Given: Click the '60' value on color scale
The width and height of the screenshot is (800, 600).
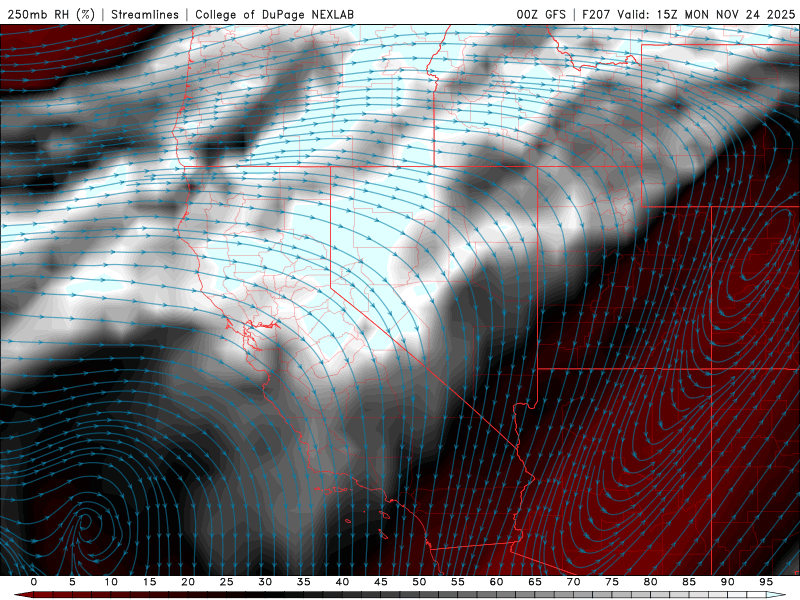Looking at the screenshot, I should point(496,582).
